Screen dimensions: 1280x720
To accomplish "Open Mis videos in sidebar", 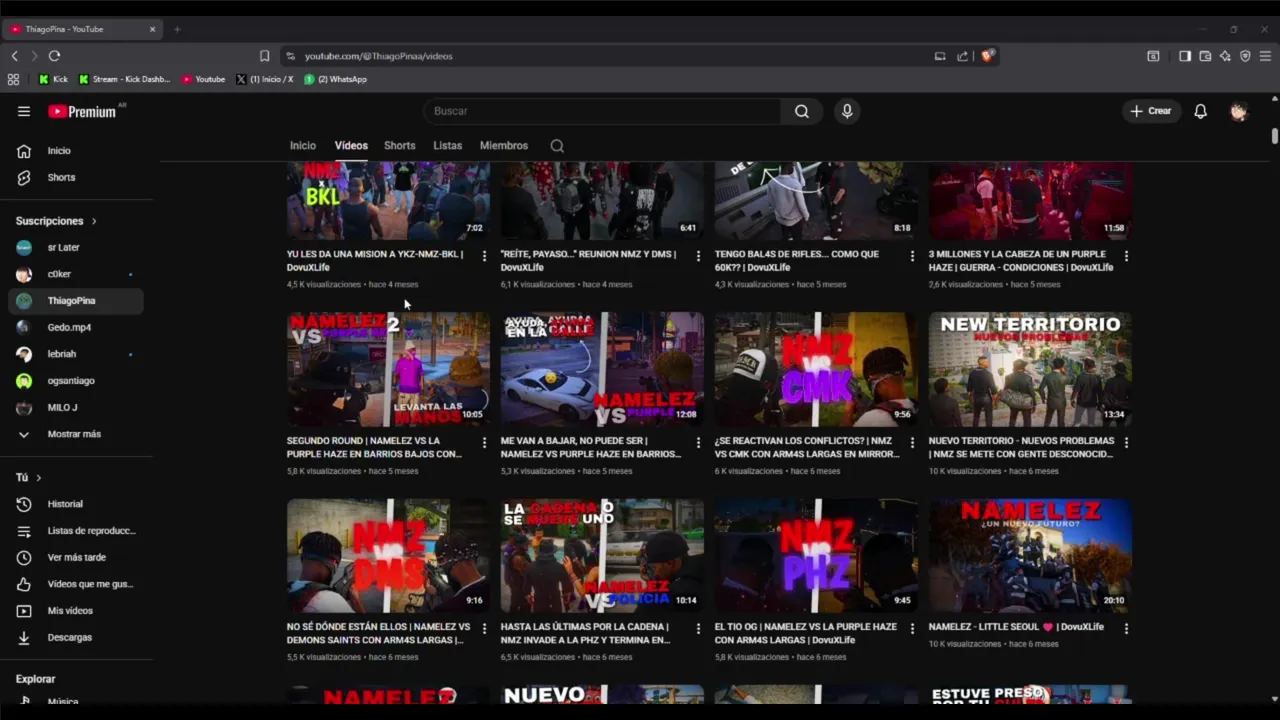I will (x=72, y=610).
